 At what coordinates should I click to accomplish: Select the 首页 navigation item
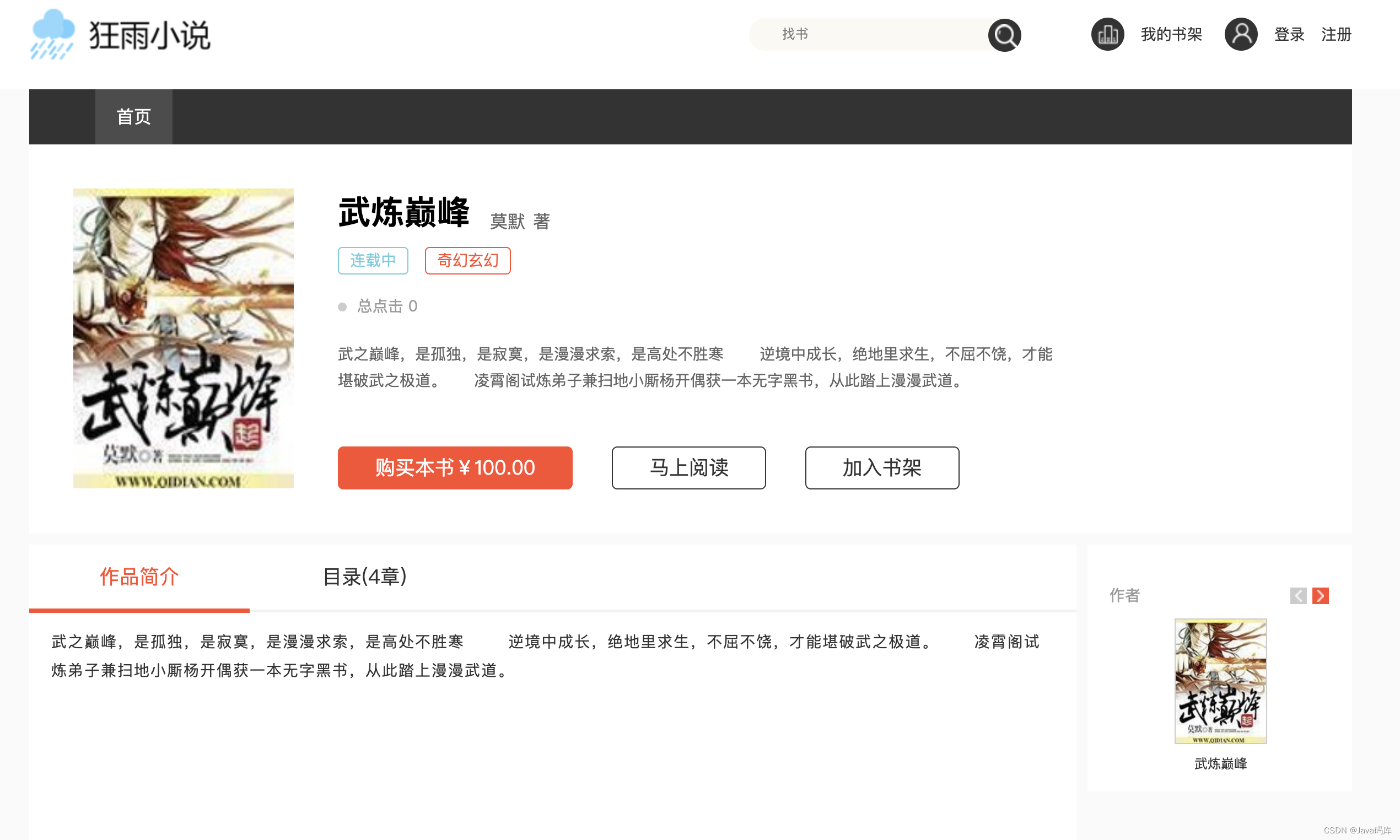click(133, 117)
